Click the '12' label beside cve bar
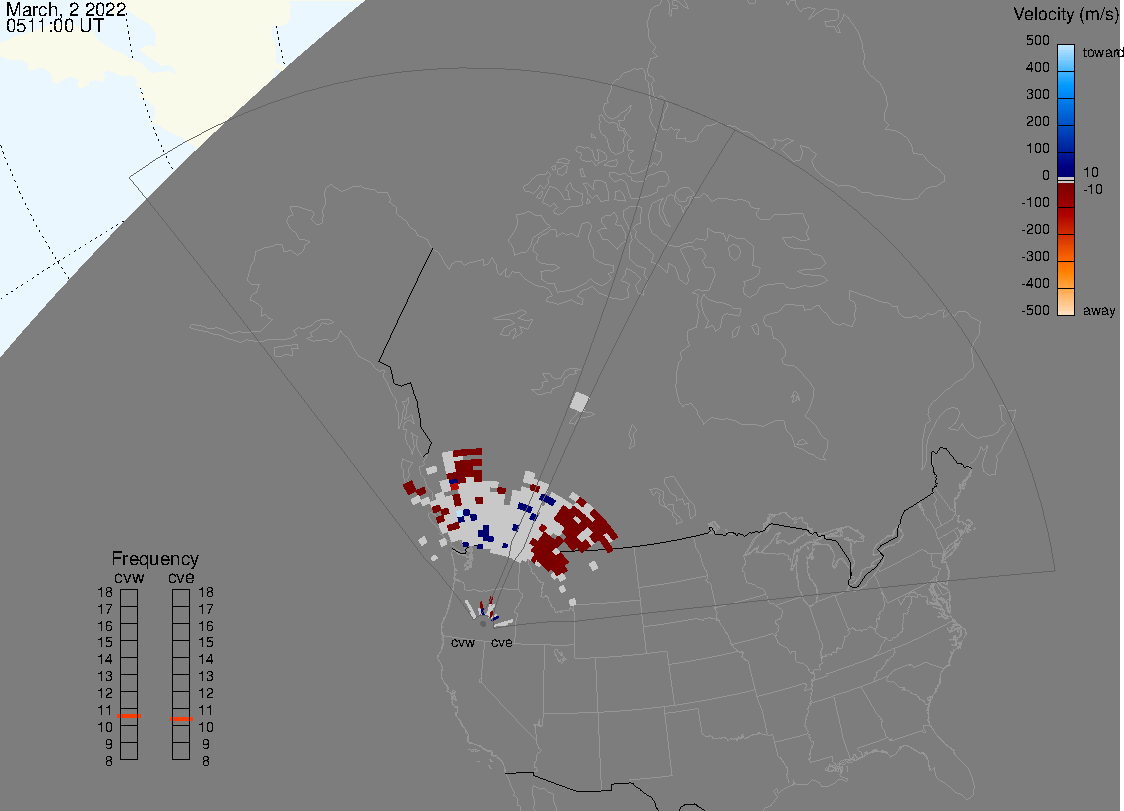This screenshot has width=1124, height=811. pos(206,693)
